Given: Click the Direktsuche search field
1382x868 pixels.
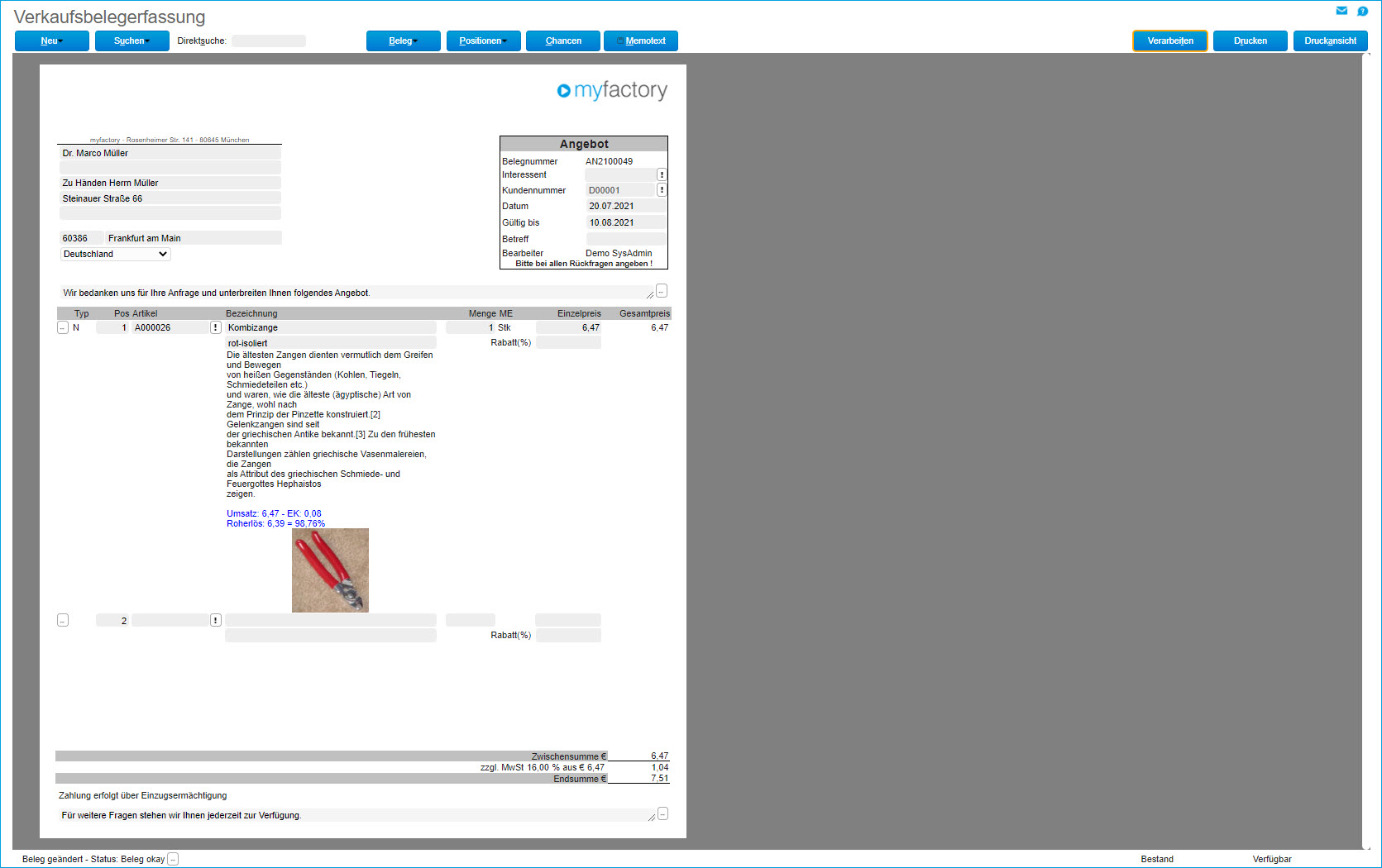Looking at the screenshot, I should pos(269,41).
